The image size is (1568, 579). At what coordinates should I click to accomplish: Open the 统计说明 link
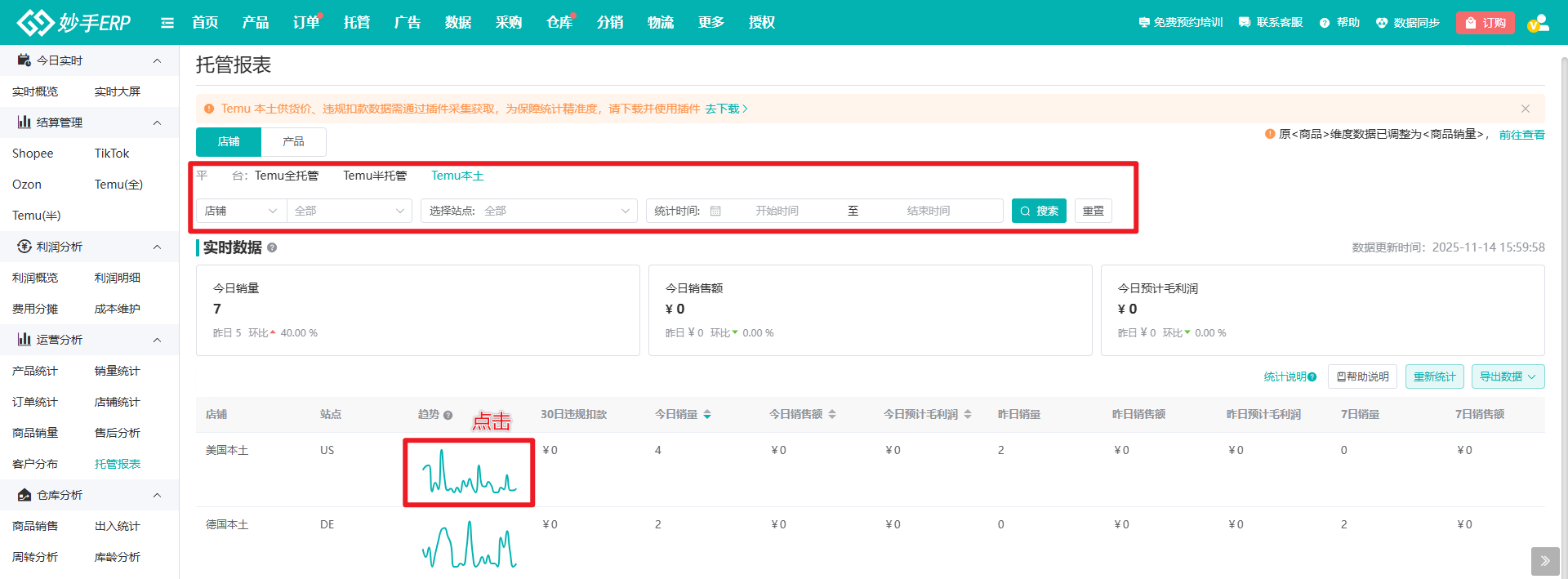pyautogui.click(x=1290, y=376)
